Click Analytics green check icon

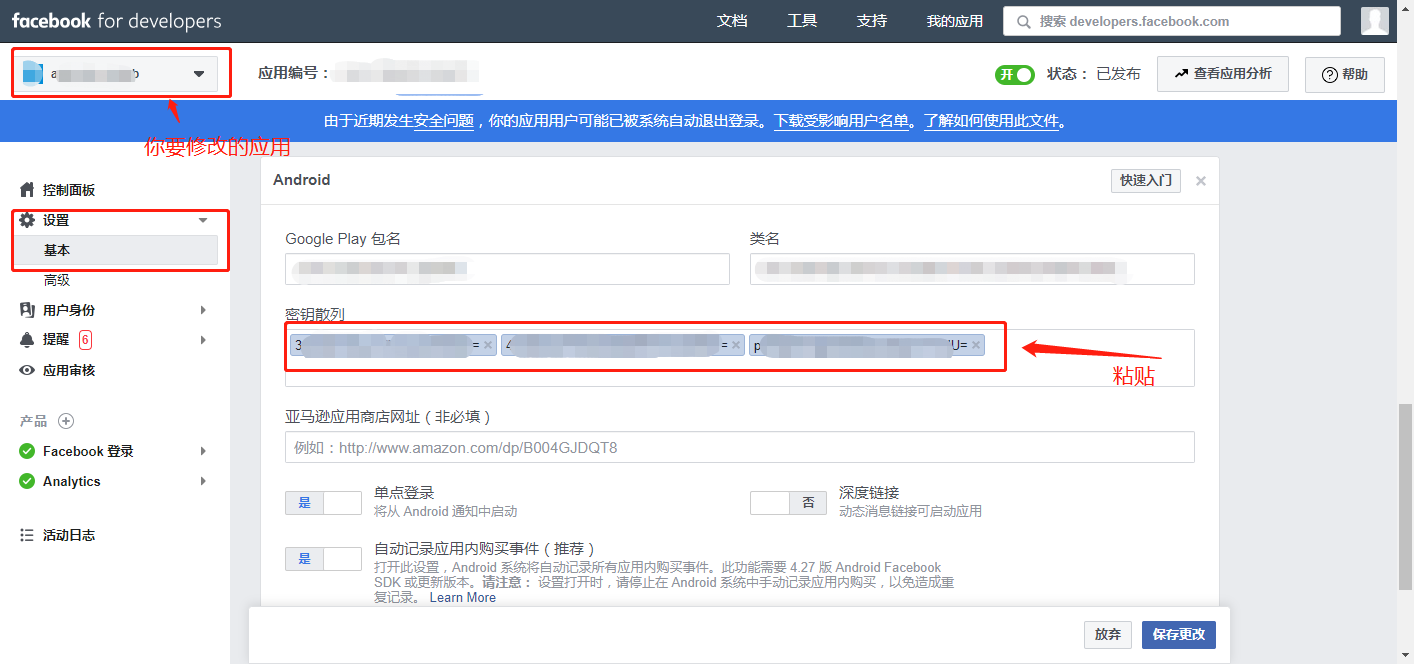27,481
